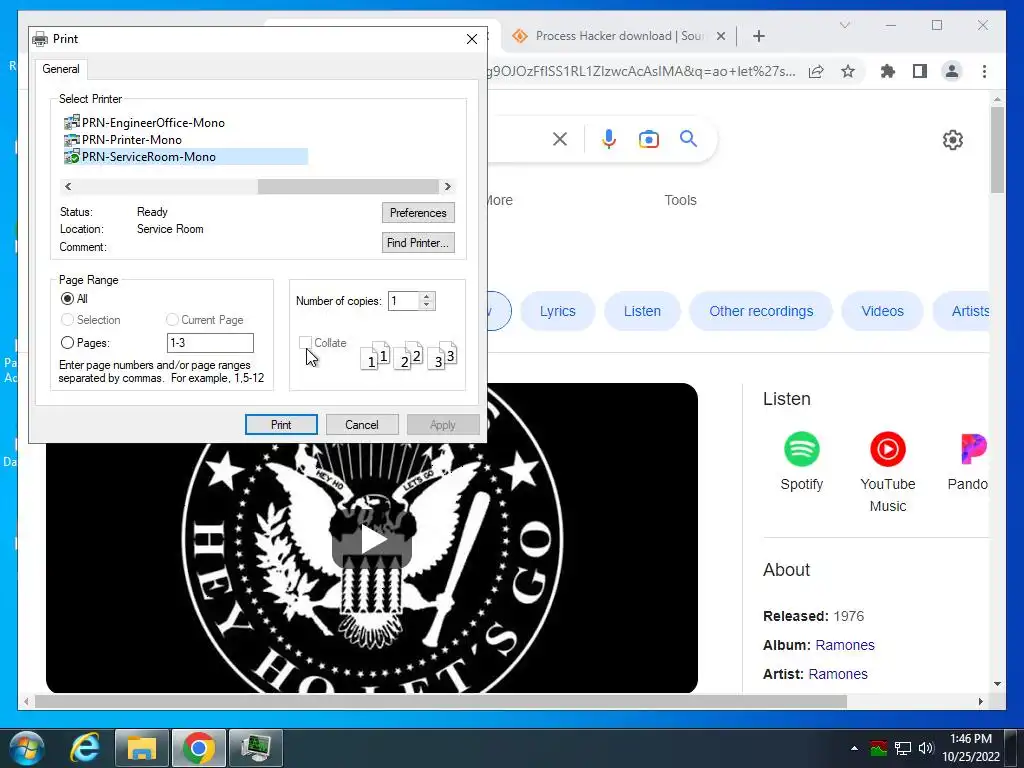Click the Print button

[281, 424]
